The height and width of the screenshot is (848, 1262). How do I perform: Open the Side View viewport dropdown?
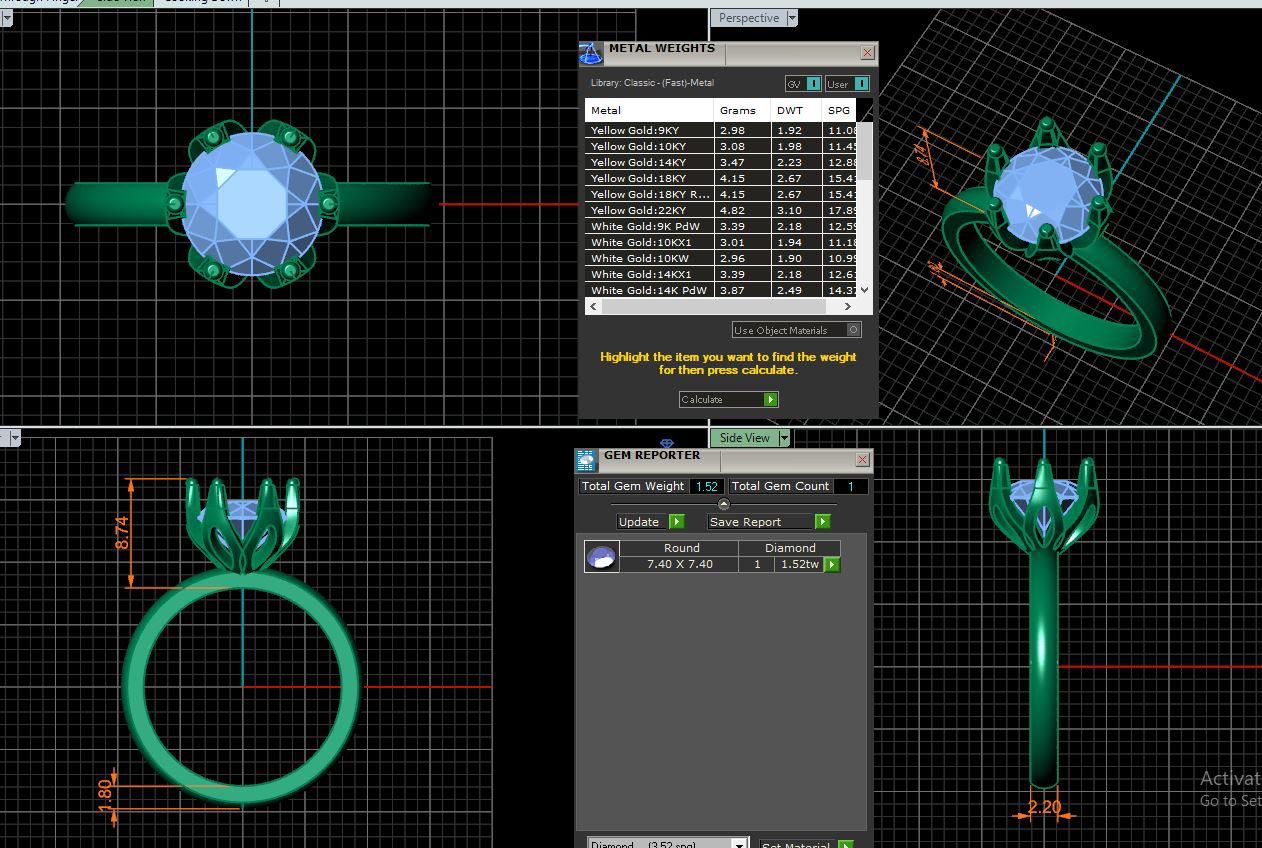tap(784, 438)
